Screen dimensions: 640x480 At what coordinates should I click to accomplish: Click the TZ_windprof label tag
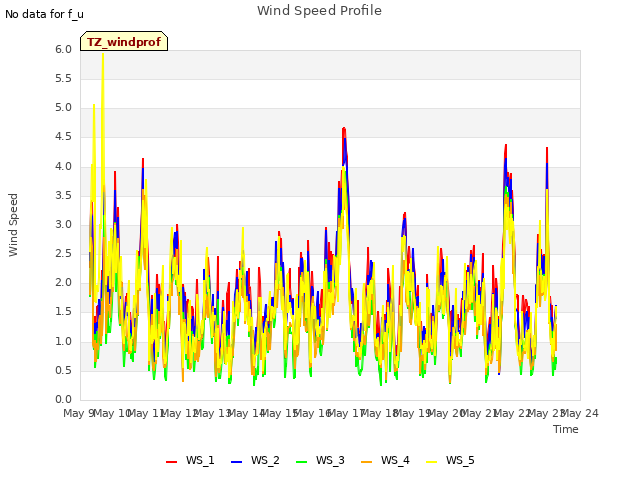pos(124,41)
